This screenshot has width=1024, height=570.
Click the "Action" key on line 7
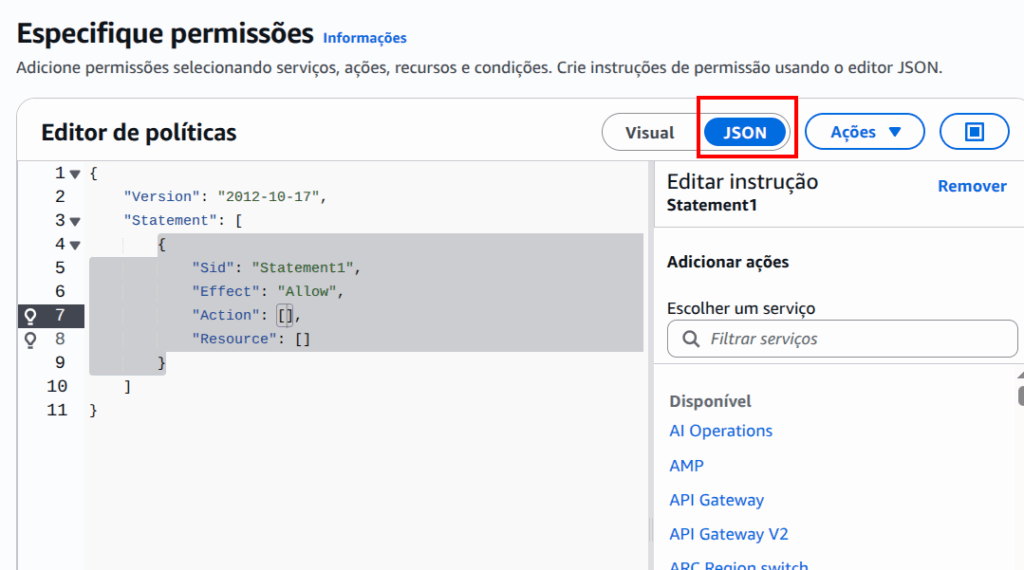(226, 315)
